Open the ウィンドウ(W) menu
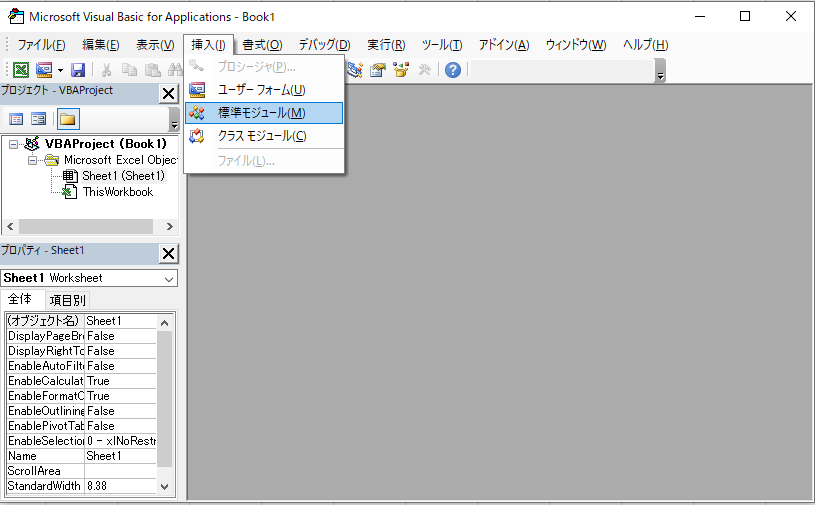Image resolution: width=815 pixels, height=505 pixels. [x=576, y=45]
